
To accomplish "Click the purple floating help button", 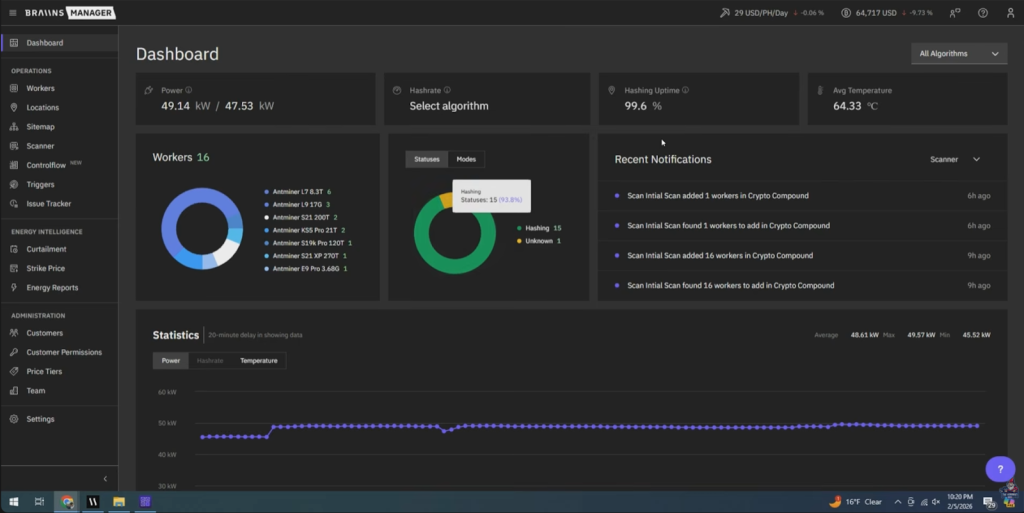I will pyautogui.click(x=1000, y=469).
